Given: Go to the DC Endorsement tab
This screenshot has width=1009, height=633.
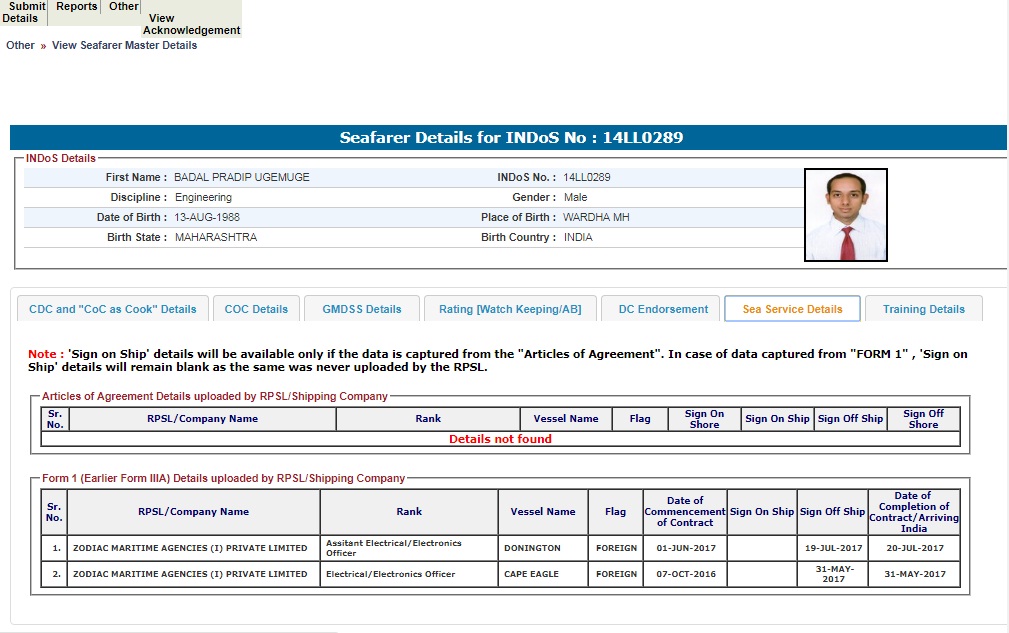Looking at the screenshot, I should (663, 309).
